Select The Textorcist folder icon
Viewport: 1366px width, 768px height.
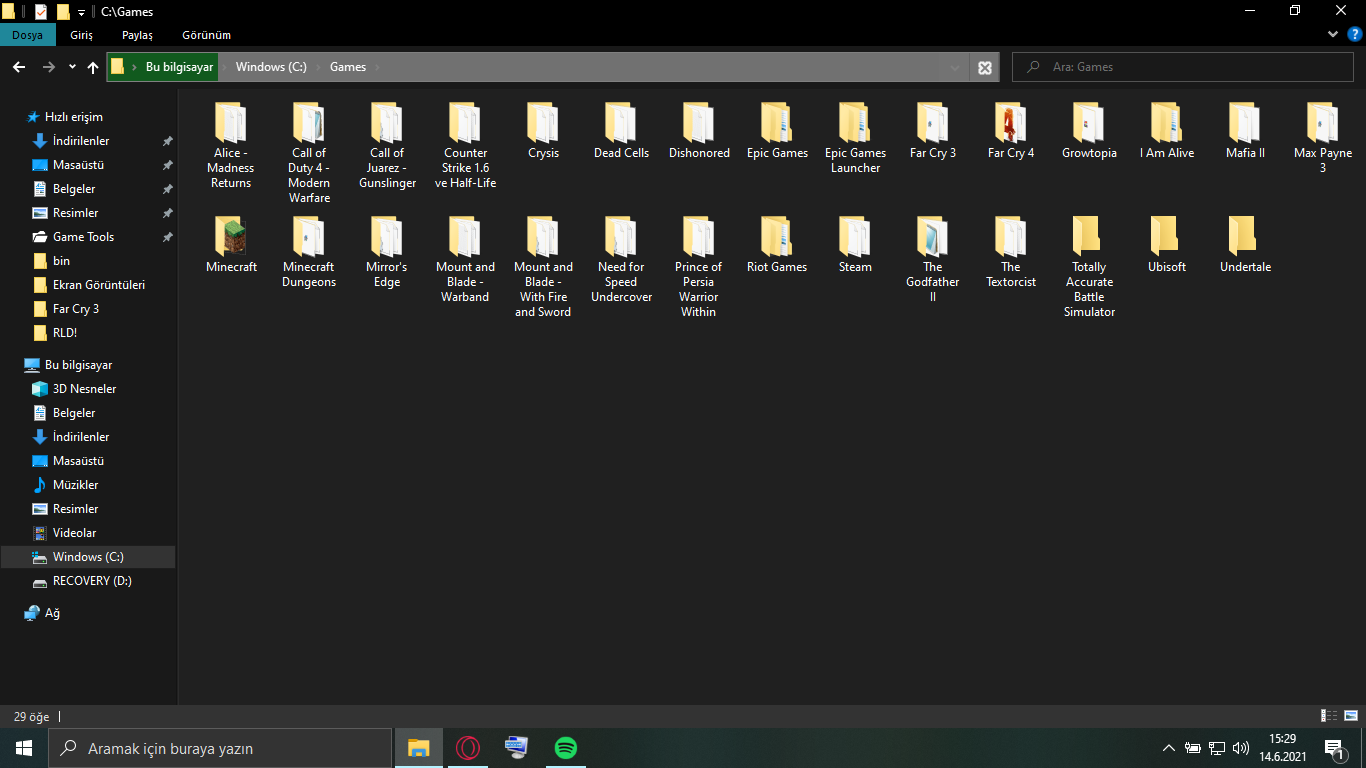(x=1010, y=236)
